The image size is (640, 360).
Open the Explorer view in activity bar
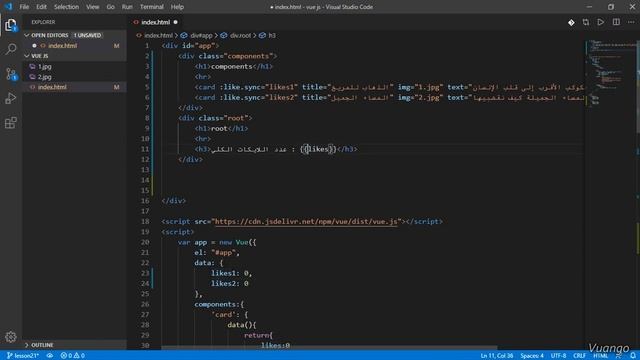11,25
